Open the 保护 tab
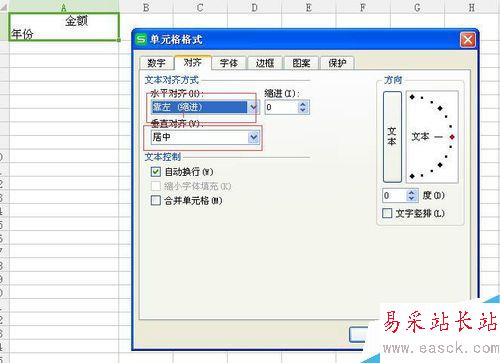The height and width of the screenshot is (363, 500). 337,63
